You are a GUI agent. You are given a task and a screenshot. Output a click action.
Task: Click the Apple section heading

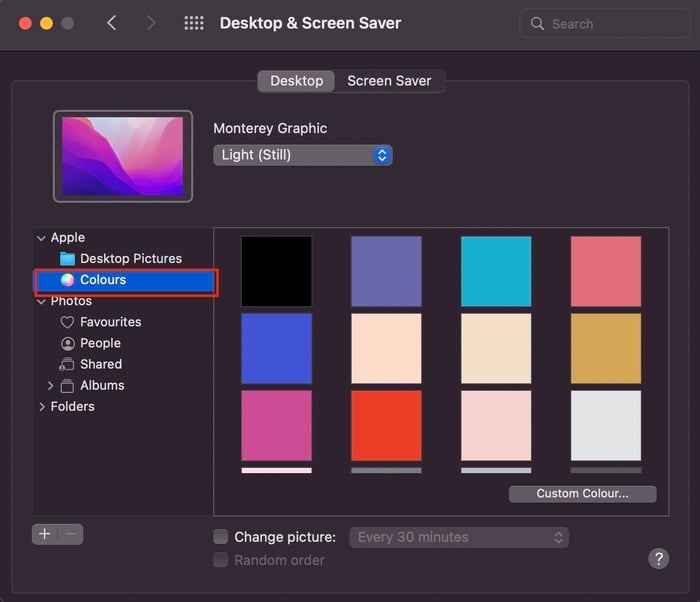[67, 238]
